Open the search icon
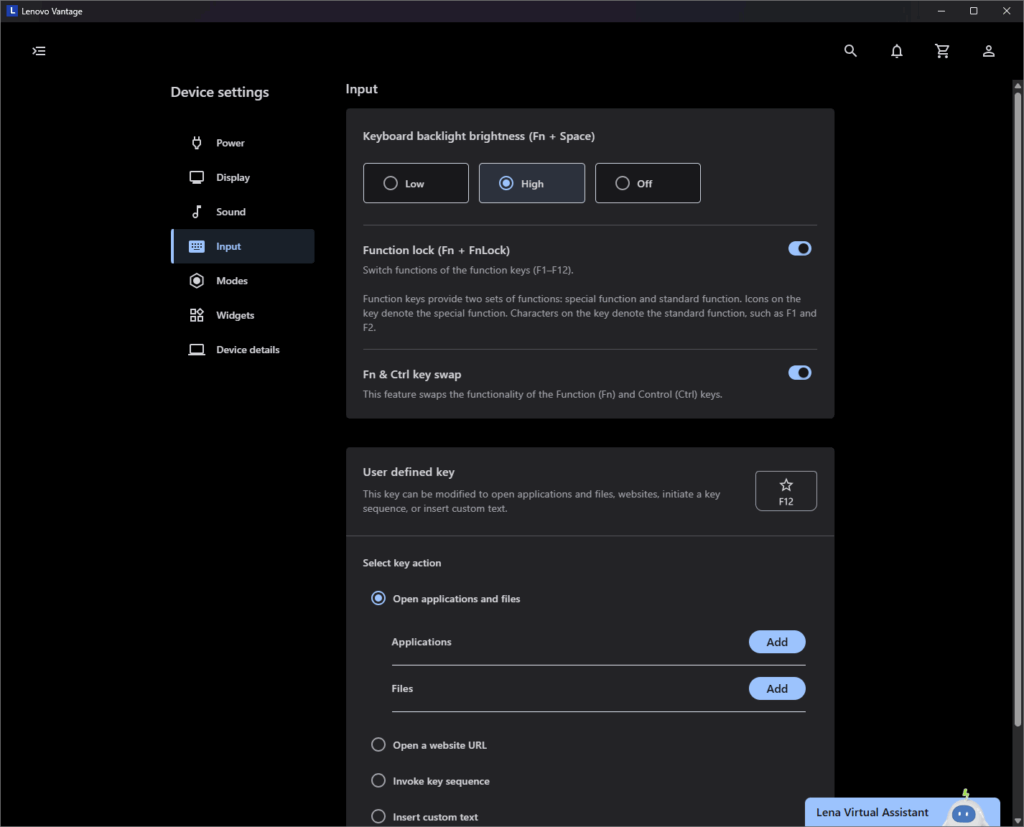The height and width of the screenshot is (827, 1024). 851,51
